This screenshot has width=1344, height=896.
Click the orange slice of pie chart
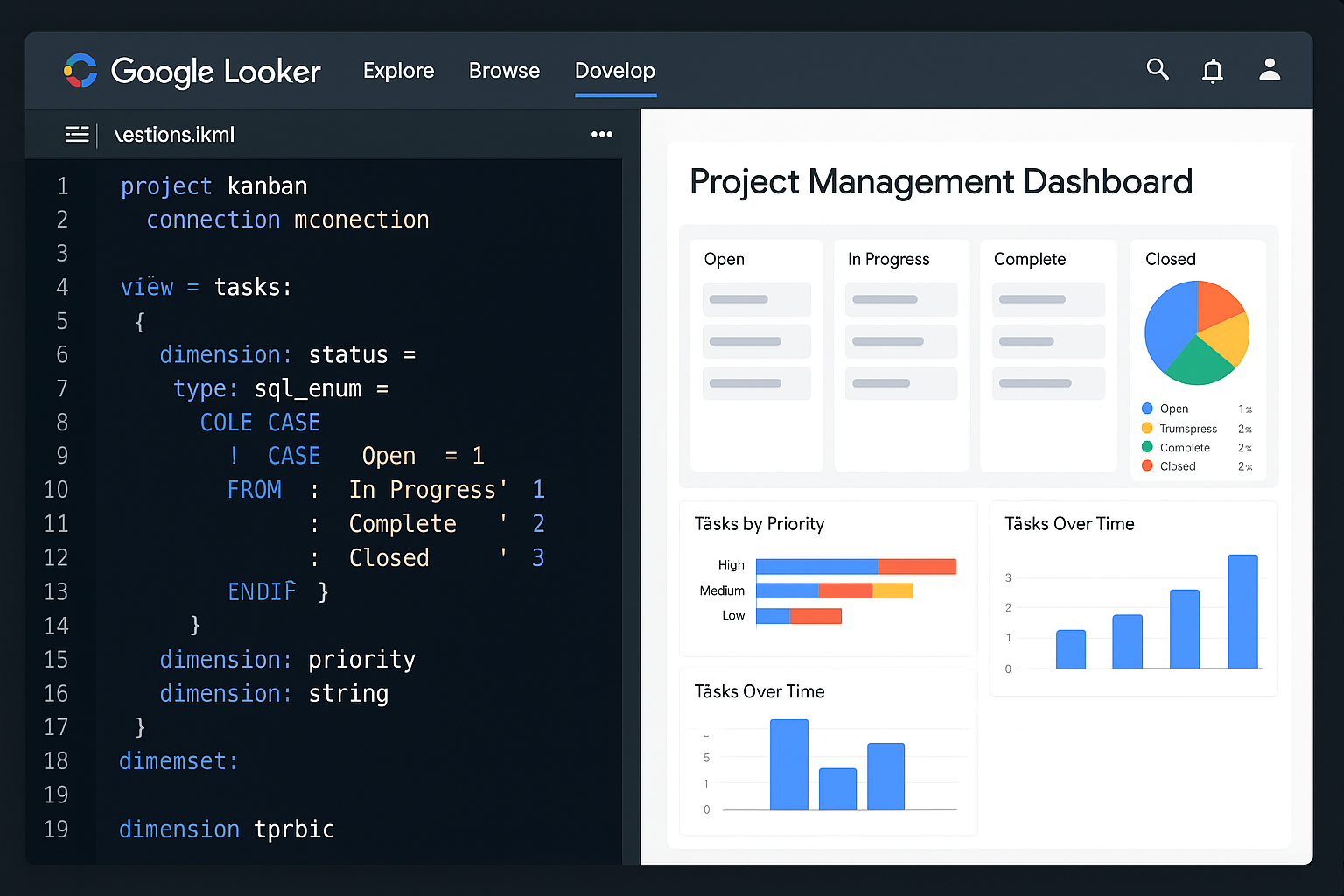point(1218,304)
